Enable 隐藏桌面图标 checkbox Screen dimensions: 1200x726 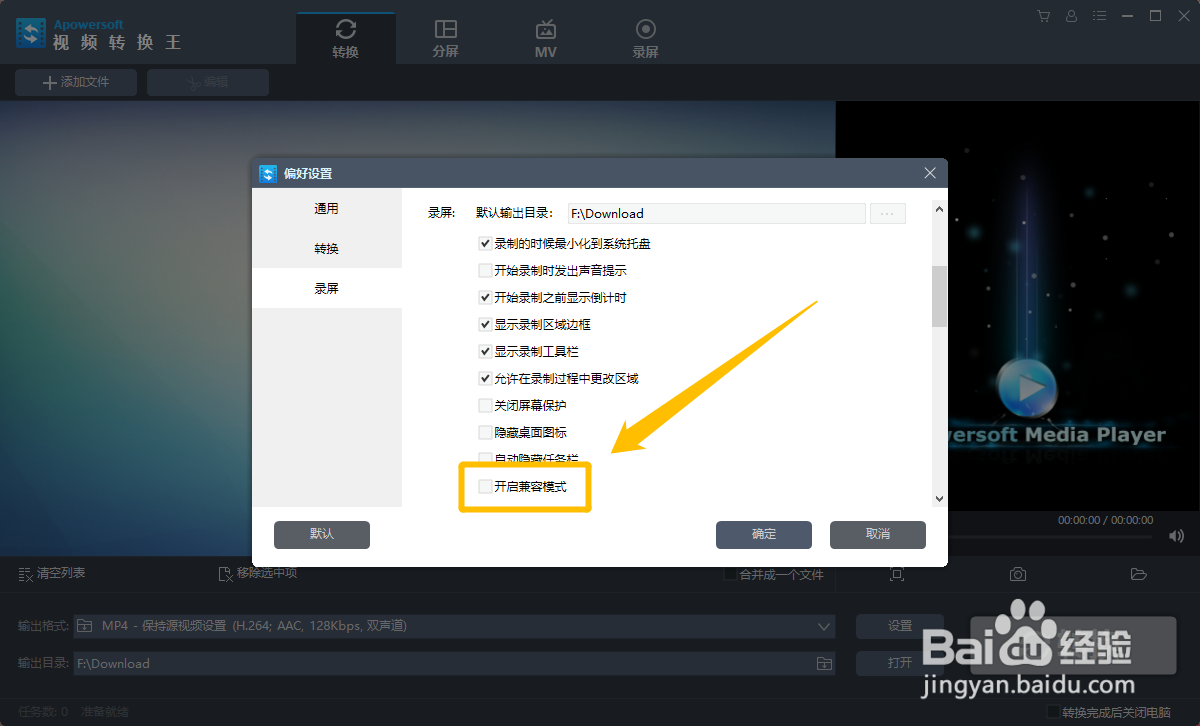tap(485, 432)
